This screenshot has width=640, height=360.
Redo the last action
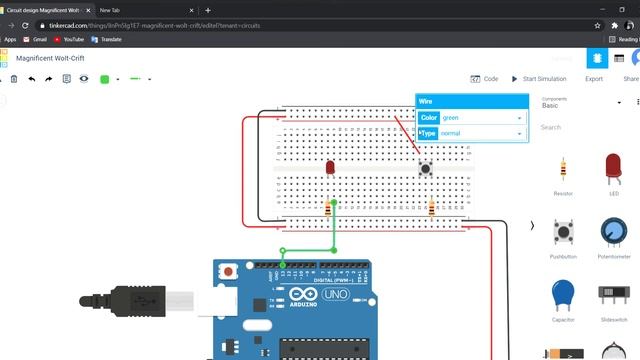click(49, 79)
